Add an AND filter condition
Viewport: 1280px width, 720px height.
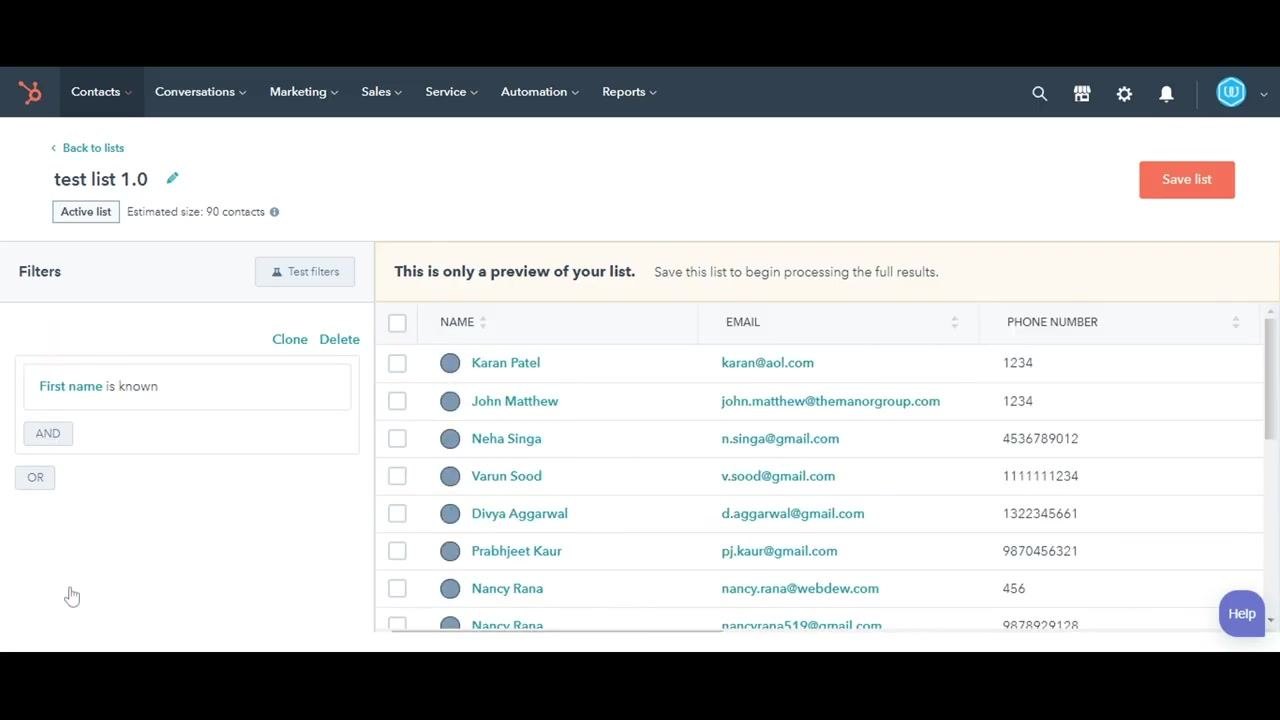tap(48, 434)
